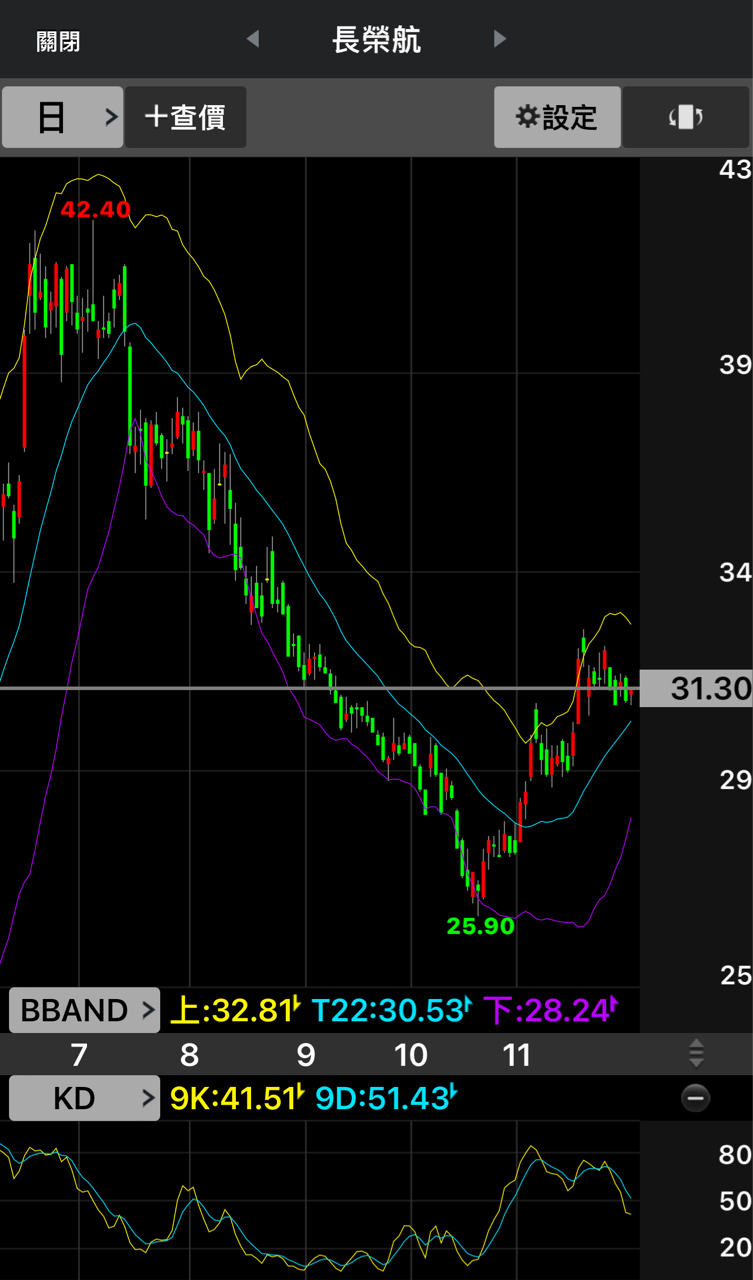753x1280 pixels.
Task: Select month 8 on the time axis
Action: pos(189,1055)
